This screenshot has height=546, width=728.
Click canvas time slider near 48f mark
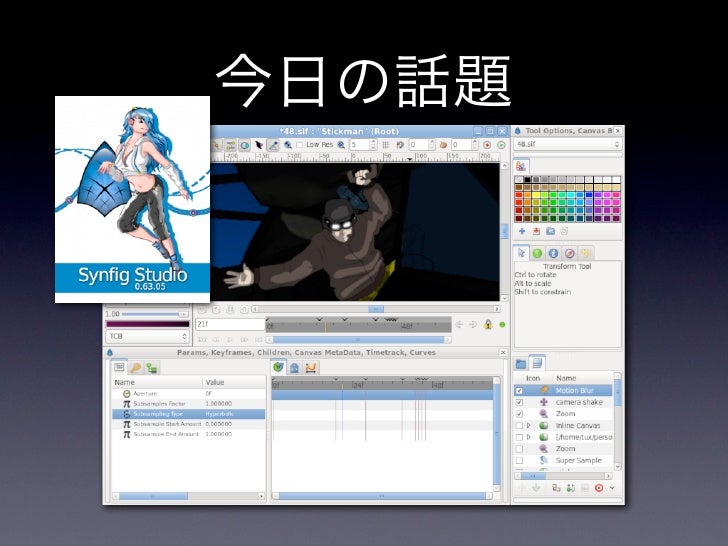[x=406, y=326]
